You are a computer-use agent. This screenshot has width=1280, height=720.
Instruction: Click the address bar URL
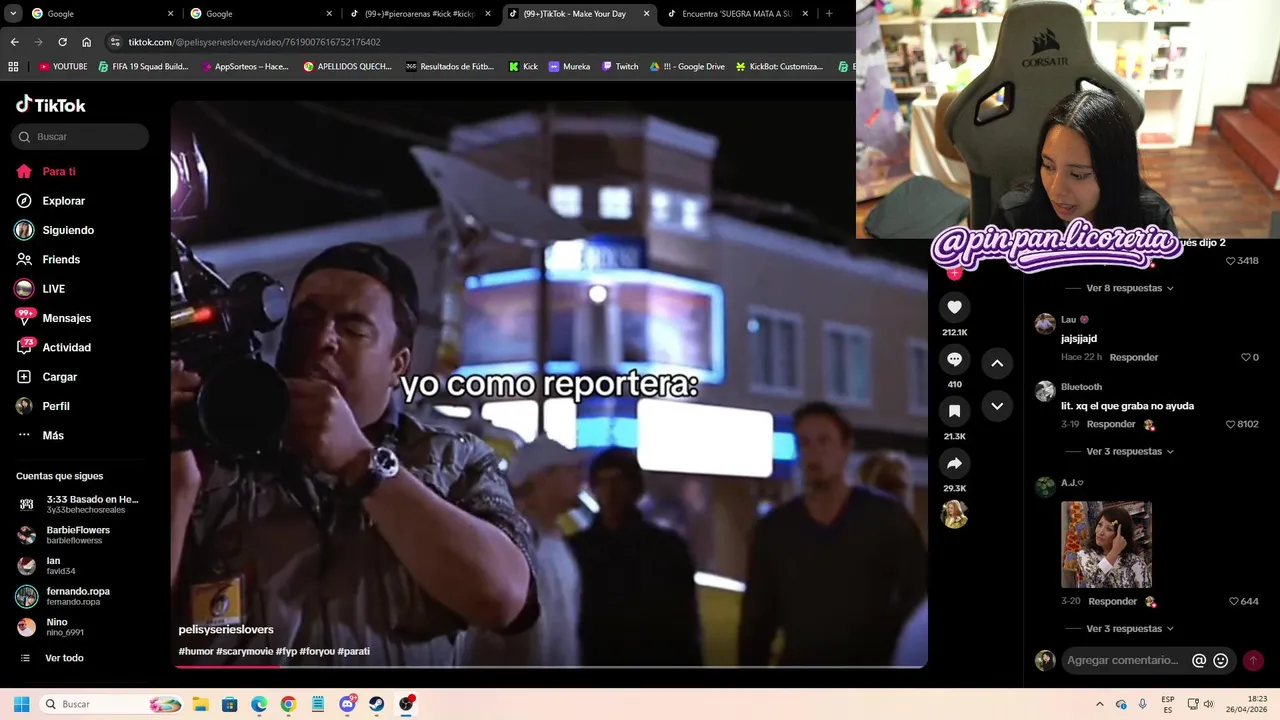(x=254, y=42)
